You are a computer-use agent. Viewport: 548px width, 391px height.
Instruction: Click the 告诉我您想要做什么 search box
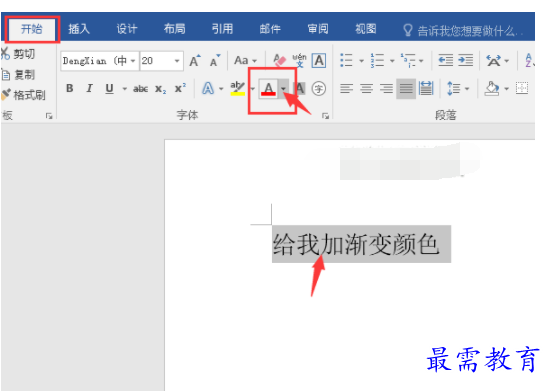[462, 31]
